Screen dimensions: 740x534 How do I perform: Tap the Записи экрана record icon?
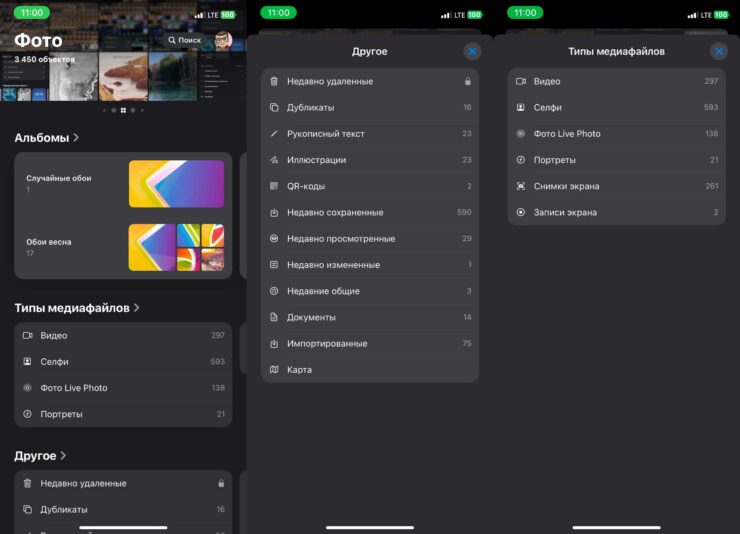pos(521,212)
